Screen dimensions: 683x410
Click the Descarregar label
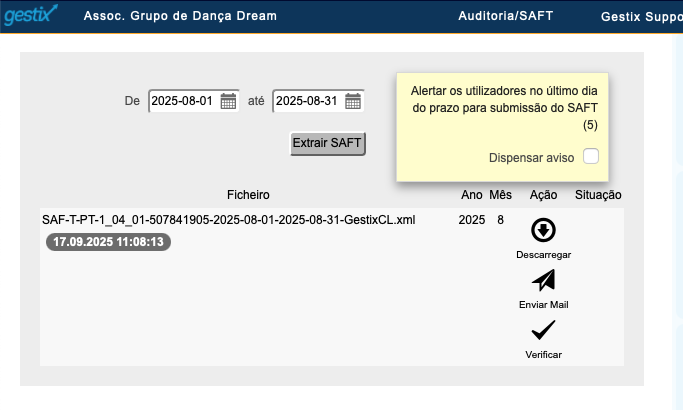coord(543,254)
